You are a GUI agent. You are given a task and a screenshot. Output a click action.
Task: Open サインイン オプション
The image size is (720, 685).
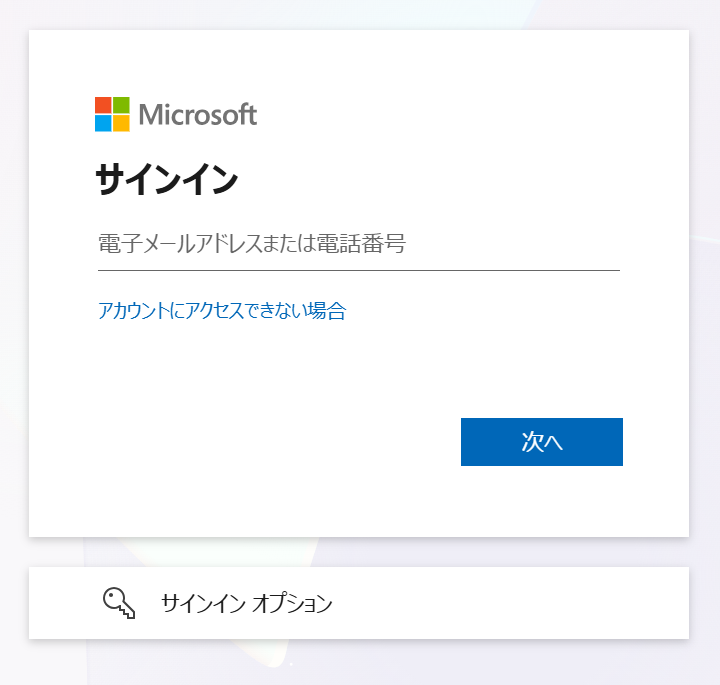pos(359,603)
